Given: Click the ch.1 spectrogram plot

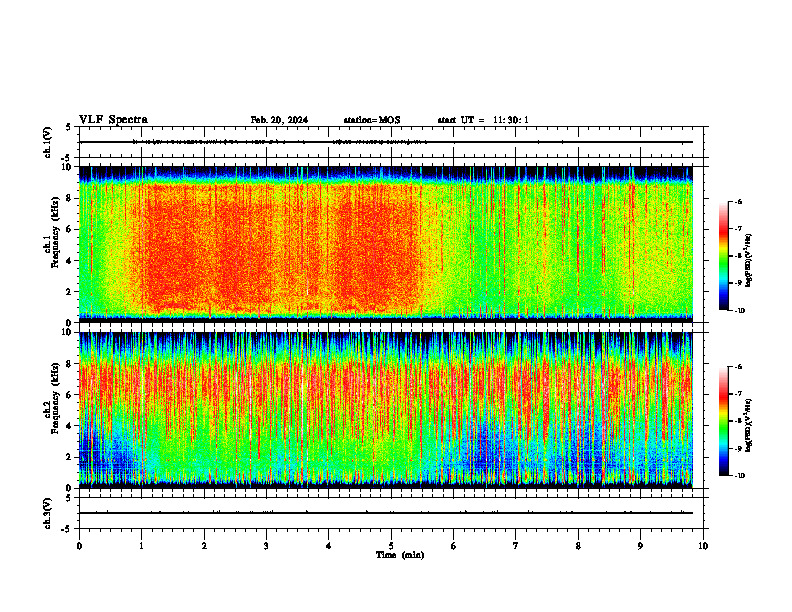Looking at the screenshot, I should [x=386, y=244].
